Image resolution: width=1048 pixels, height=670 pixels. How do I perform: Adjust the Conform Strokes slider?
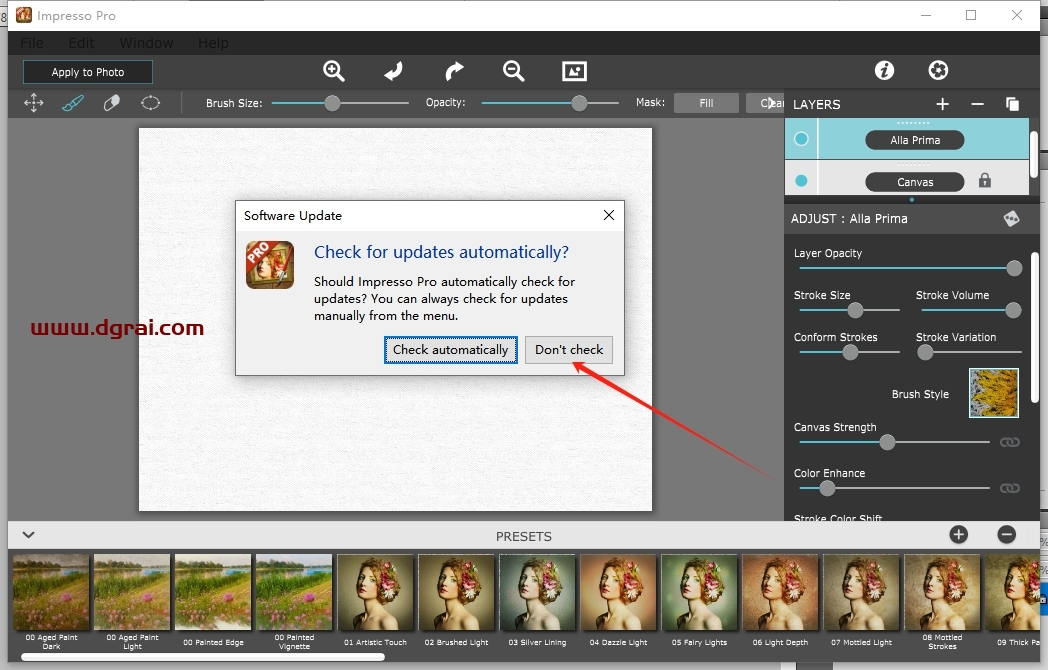pos(849,352)
